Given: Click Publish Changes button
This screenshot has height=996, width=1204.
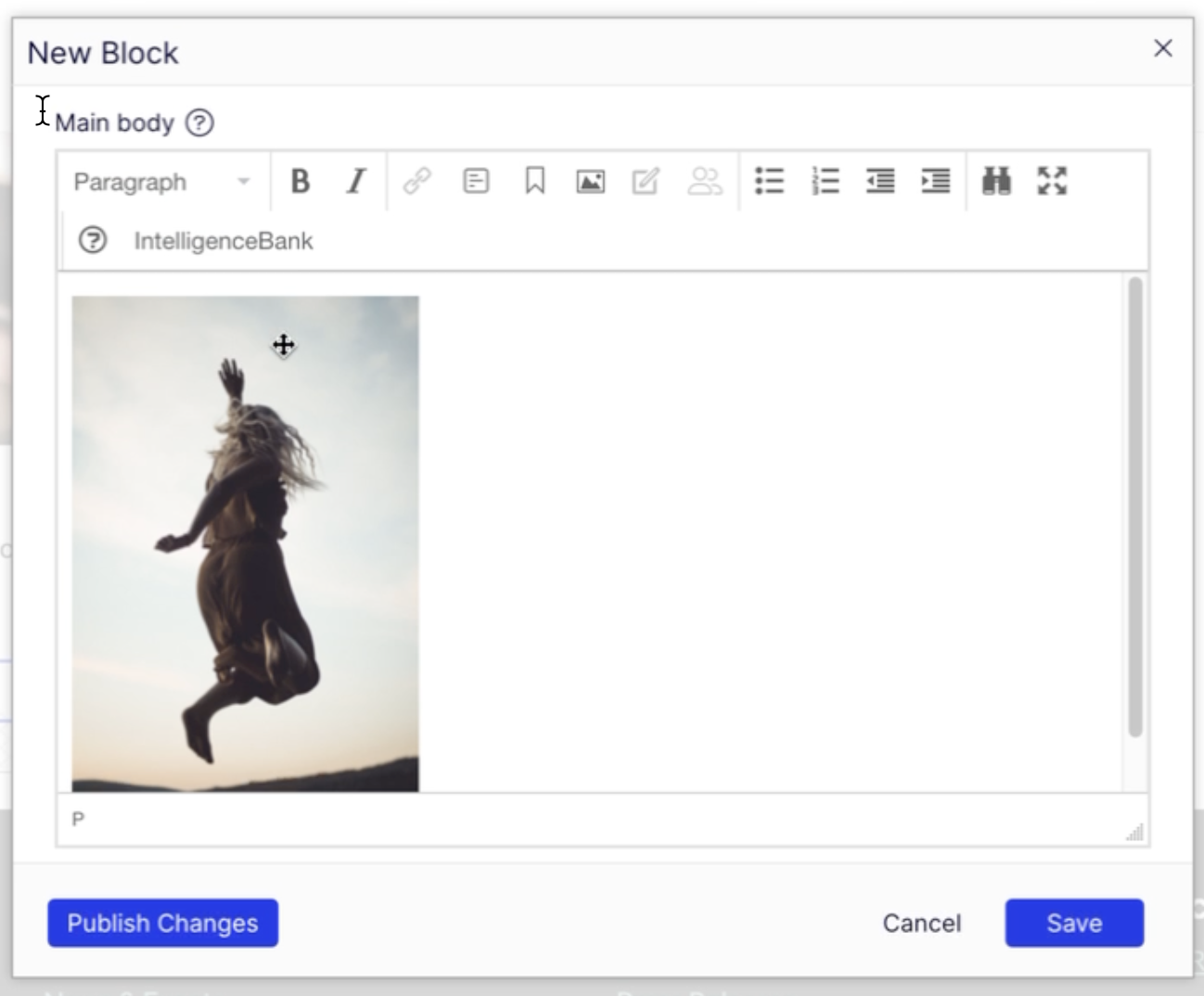Looking at the screenshot, I should coord(162,923).
